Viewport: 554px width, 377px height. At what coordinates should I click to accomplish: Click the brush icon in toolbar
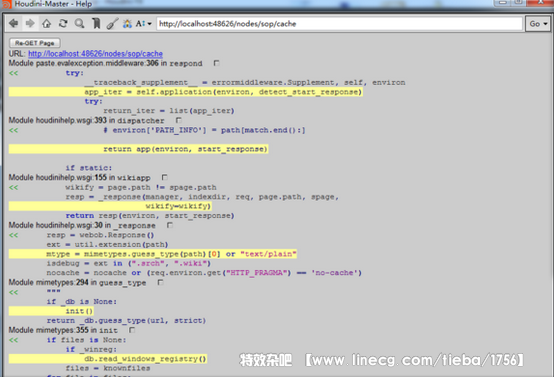112,23
